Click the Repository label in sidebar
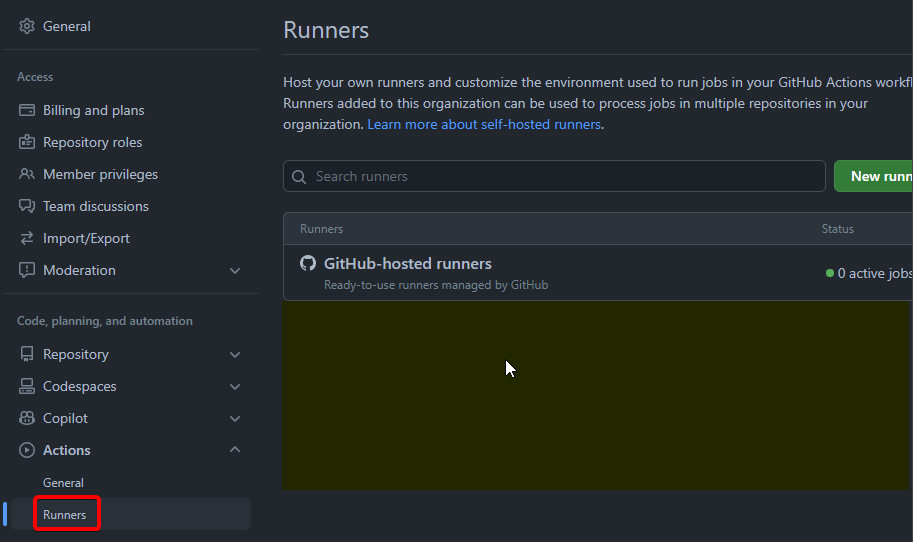913x542 pixels. coord(76,354)
